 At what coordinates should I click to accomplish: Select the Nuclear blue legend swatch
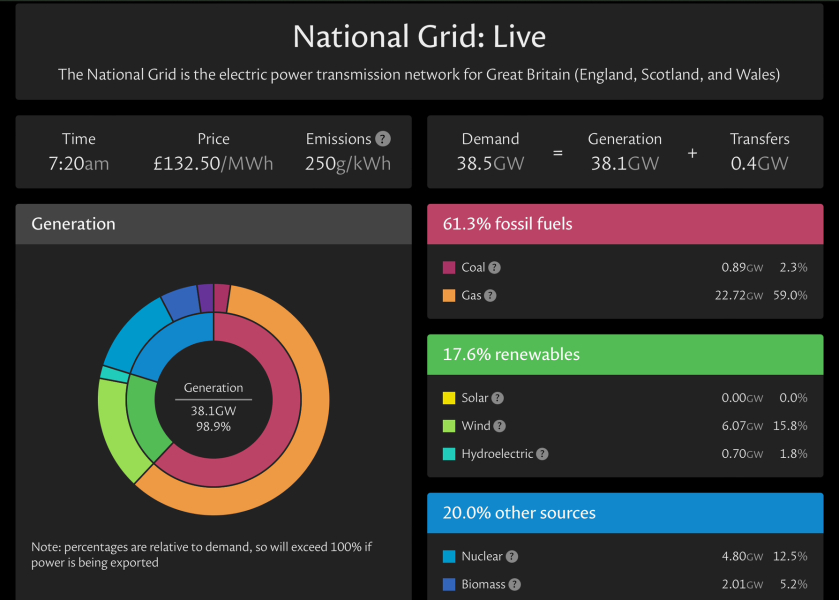tap(449, 557)
